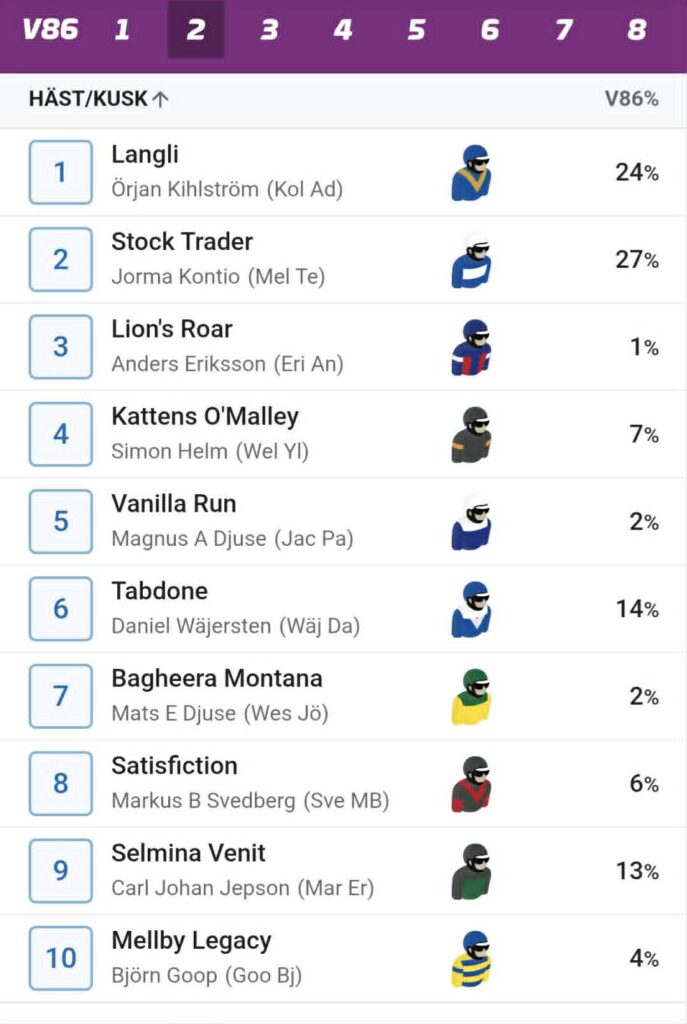
Task: Click Kattens O'Malley's grey jockey icon
Action: (471, 435)
